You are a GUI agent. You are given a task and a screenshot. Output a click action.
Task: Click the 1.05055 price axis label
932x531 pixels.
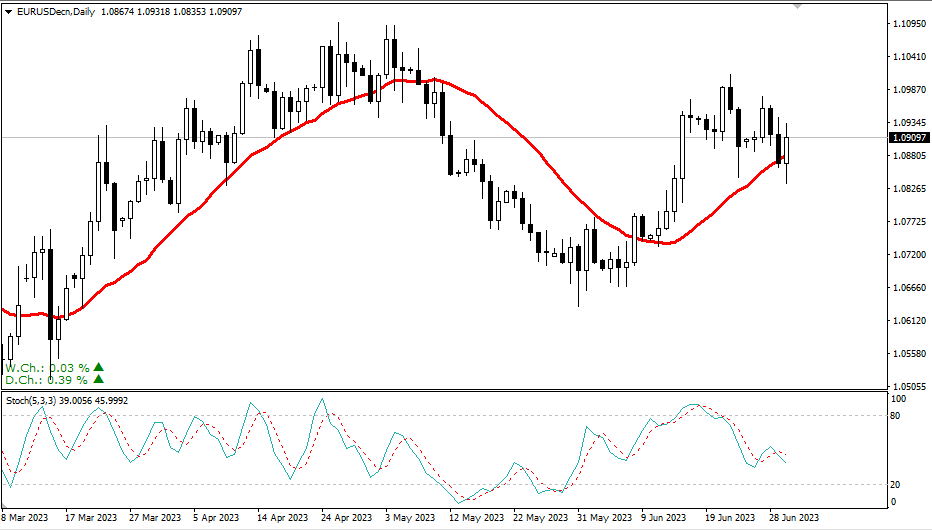[908, 386]
